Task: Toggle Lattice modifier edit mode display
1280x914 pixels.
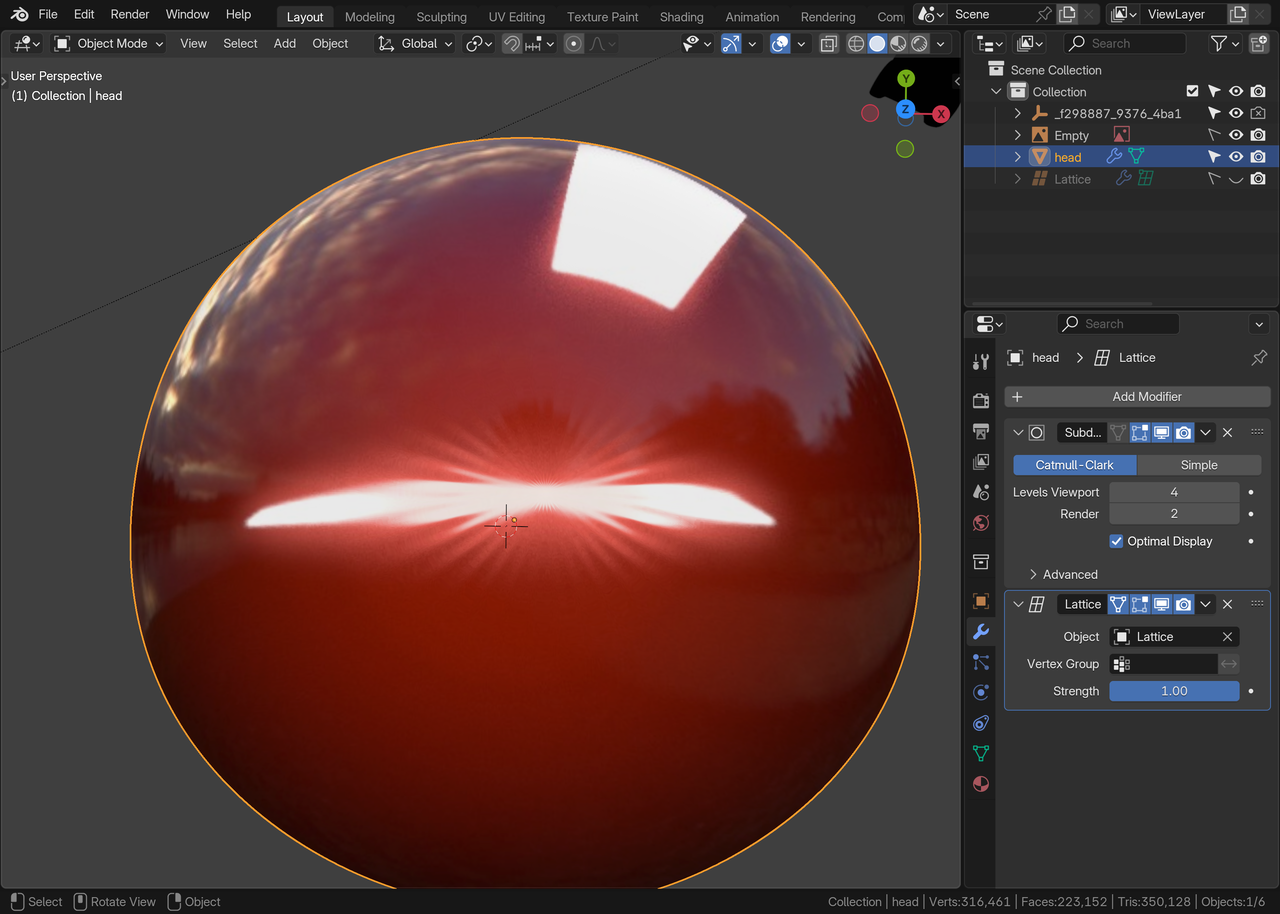Action: coord(1140,604)
